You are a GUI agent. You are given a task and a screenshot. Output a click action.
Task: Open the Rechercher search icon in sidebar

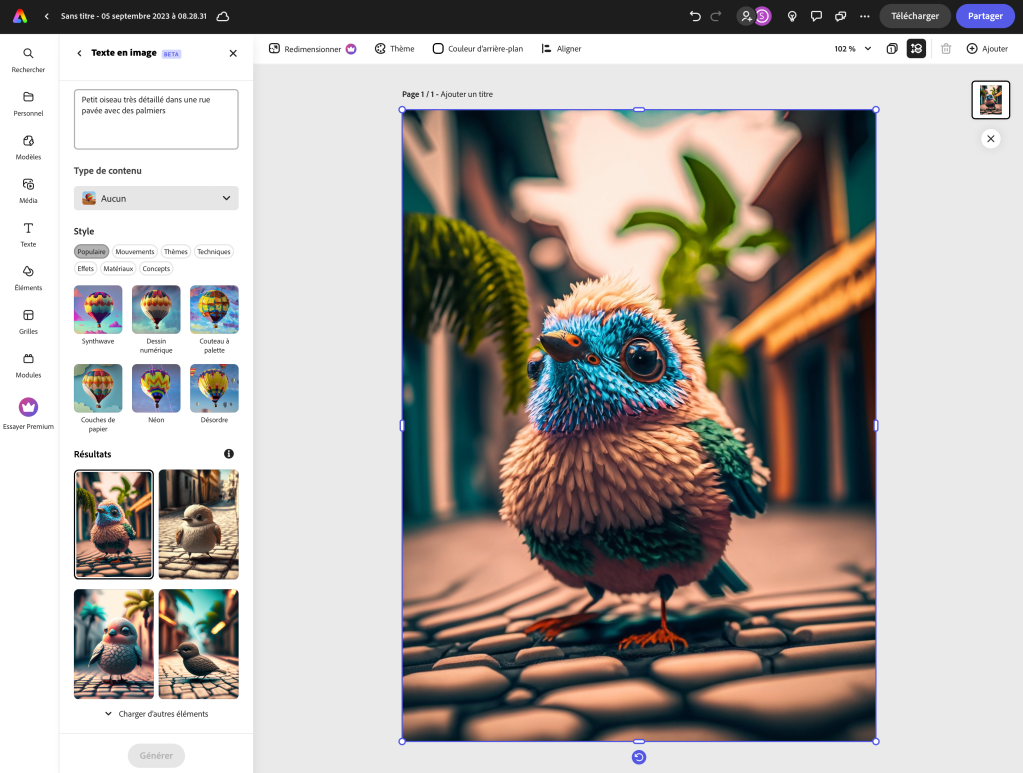(28, 54)
